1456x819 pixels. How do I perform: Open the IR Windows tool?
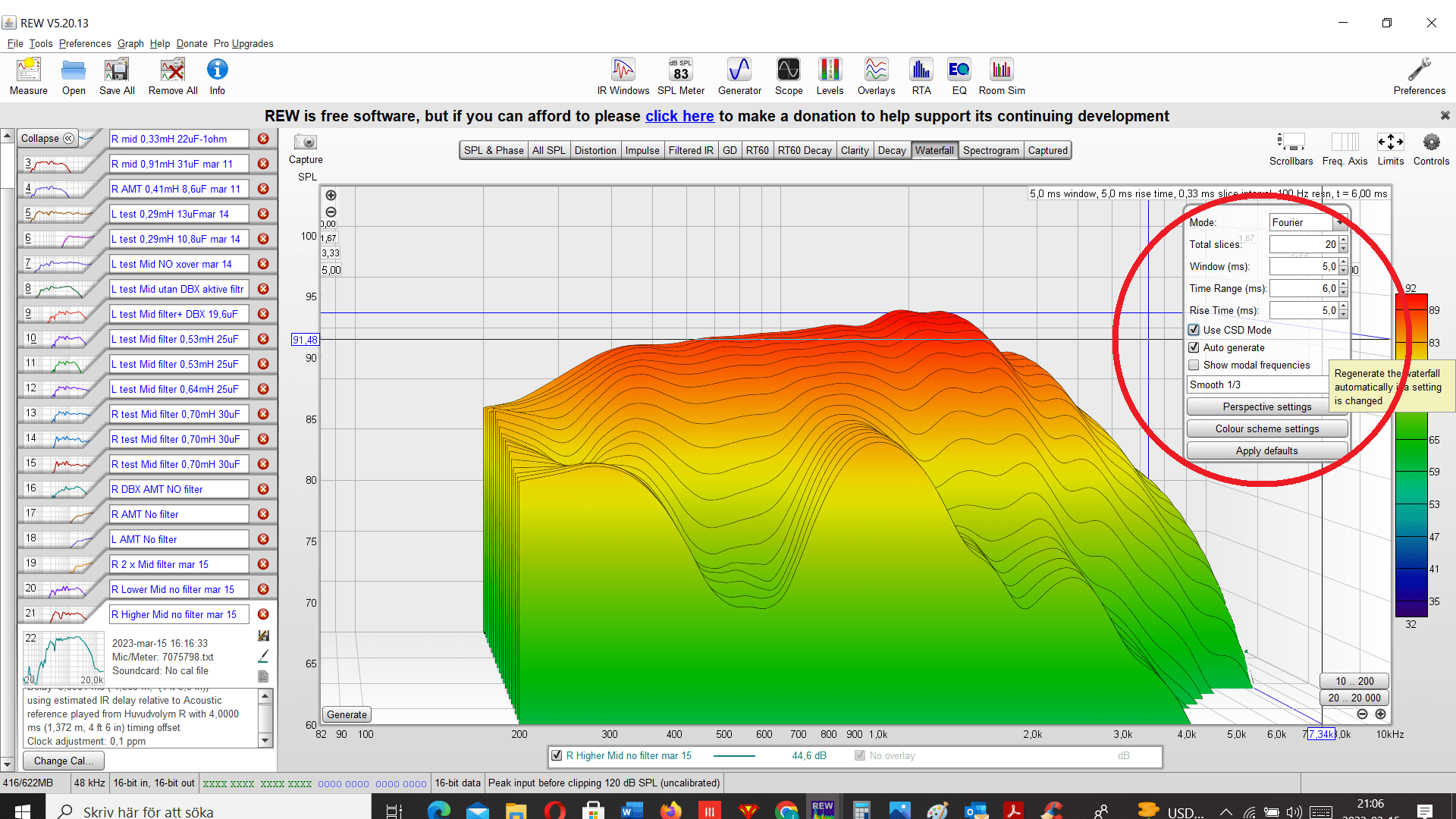(x=623, y=77)
